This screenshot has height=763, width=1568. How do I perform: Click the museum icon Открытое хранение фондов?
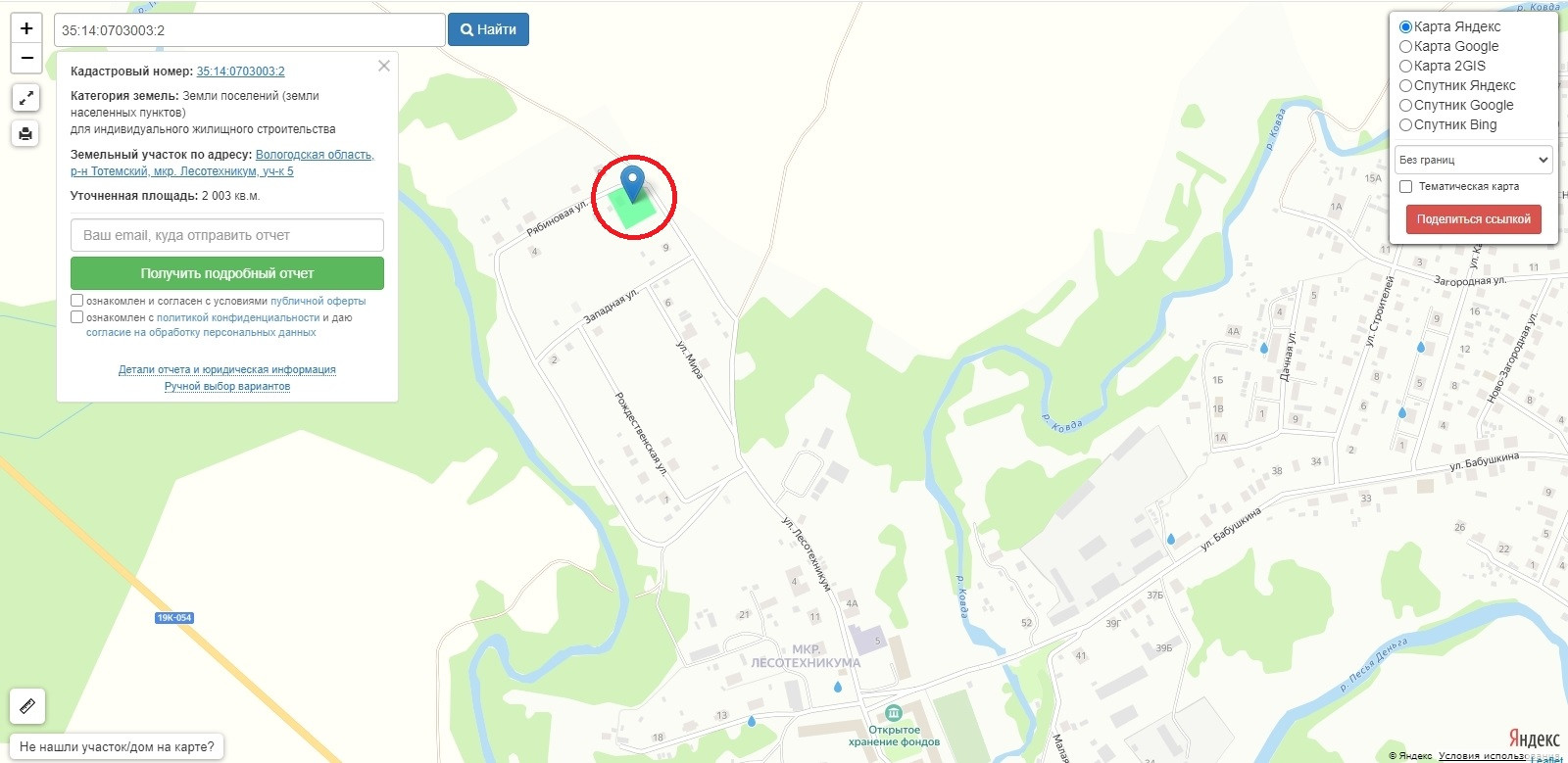tap(893, 713)
